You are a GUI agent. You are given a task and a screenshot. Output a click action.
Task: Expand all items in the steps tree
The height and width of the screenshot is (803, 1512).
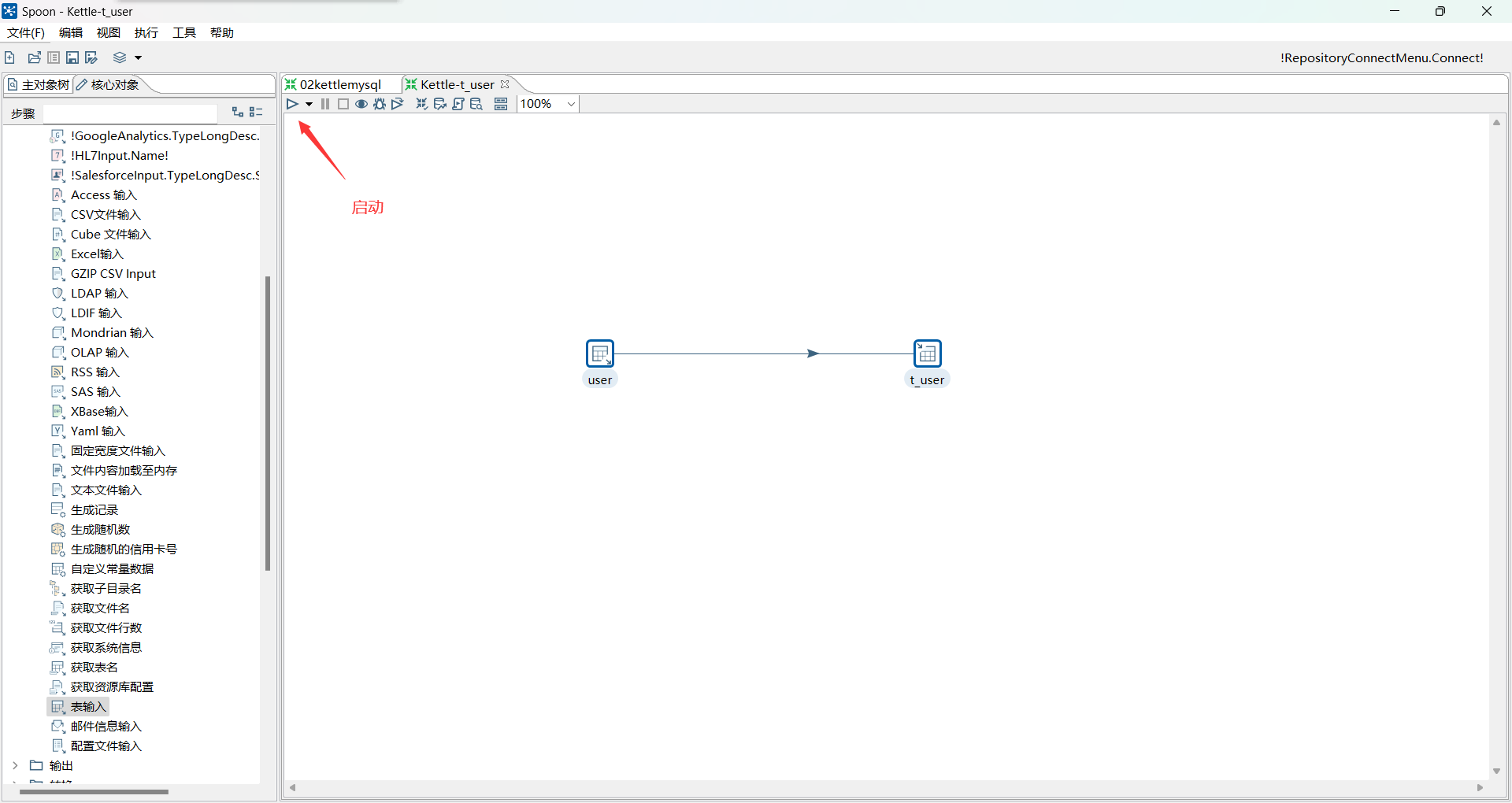[x=238, y=113]
